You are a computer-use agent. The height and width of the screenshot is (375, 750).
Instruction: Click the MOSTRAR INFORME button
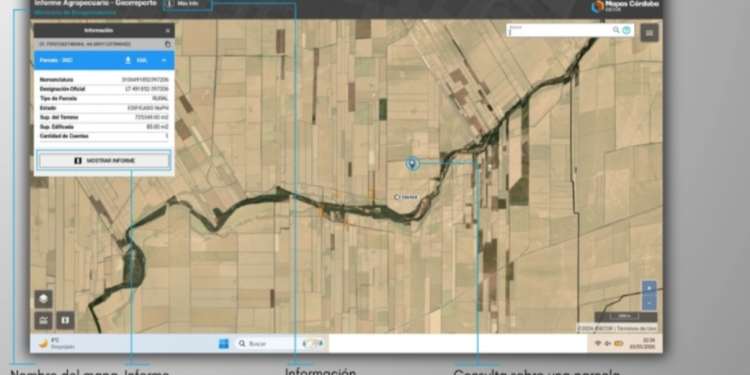104,161
